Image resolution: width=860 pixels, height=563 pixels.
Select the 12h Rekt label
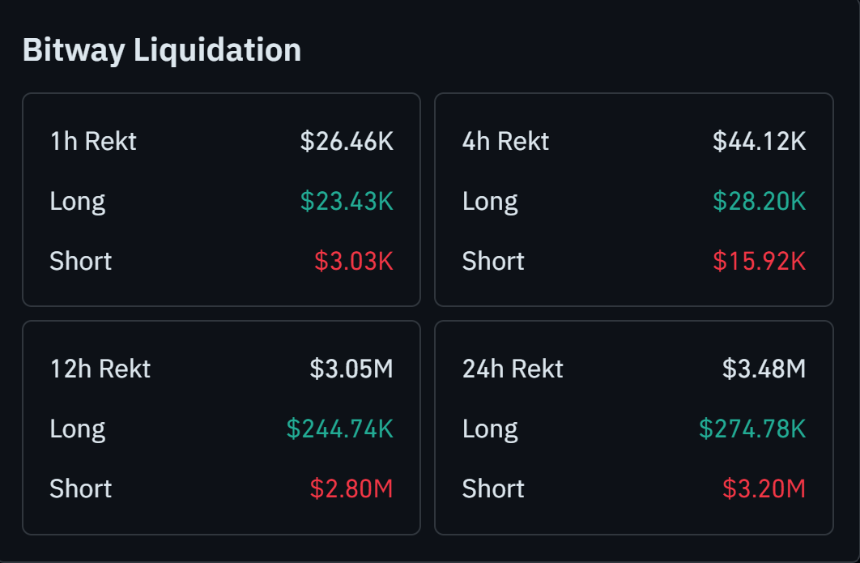click(100, 369)
